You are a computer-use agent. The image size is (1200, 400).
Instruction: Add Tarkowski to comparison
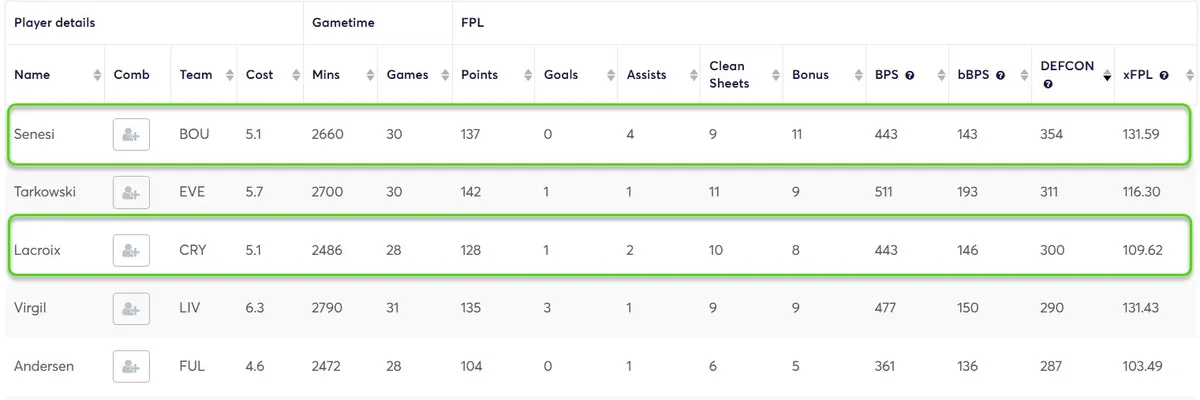click(x=131, y=193)
